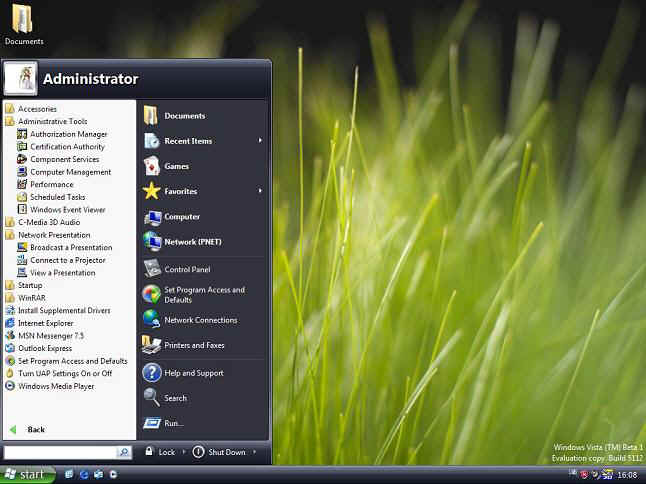Click the Network Connections globe icon
This screenshot has width=646, height=484.
[152, 319]
